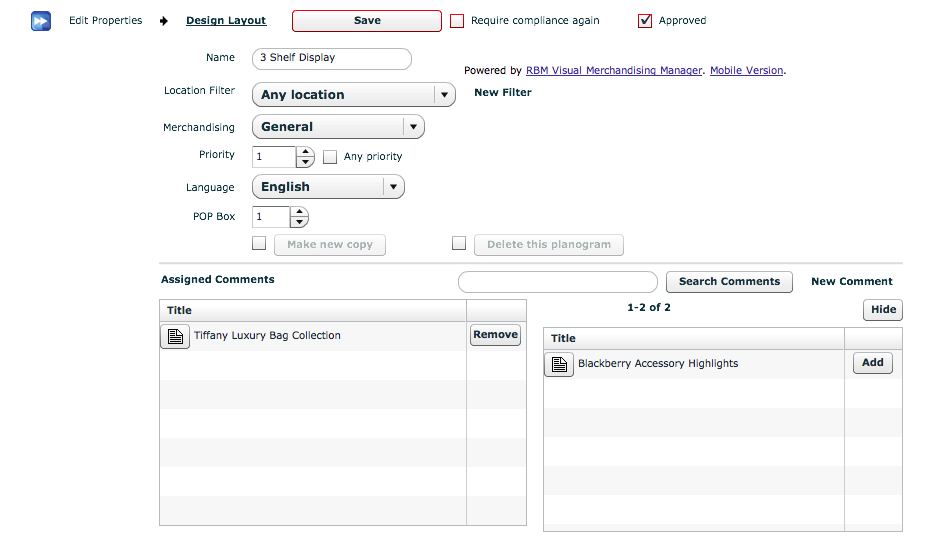The image size is (925, 548).
Task: Click the blue fast-forward arrow icon
Action: (41, 21)
